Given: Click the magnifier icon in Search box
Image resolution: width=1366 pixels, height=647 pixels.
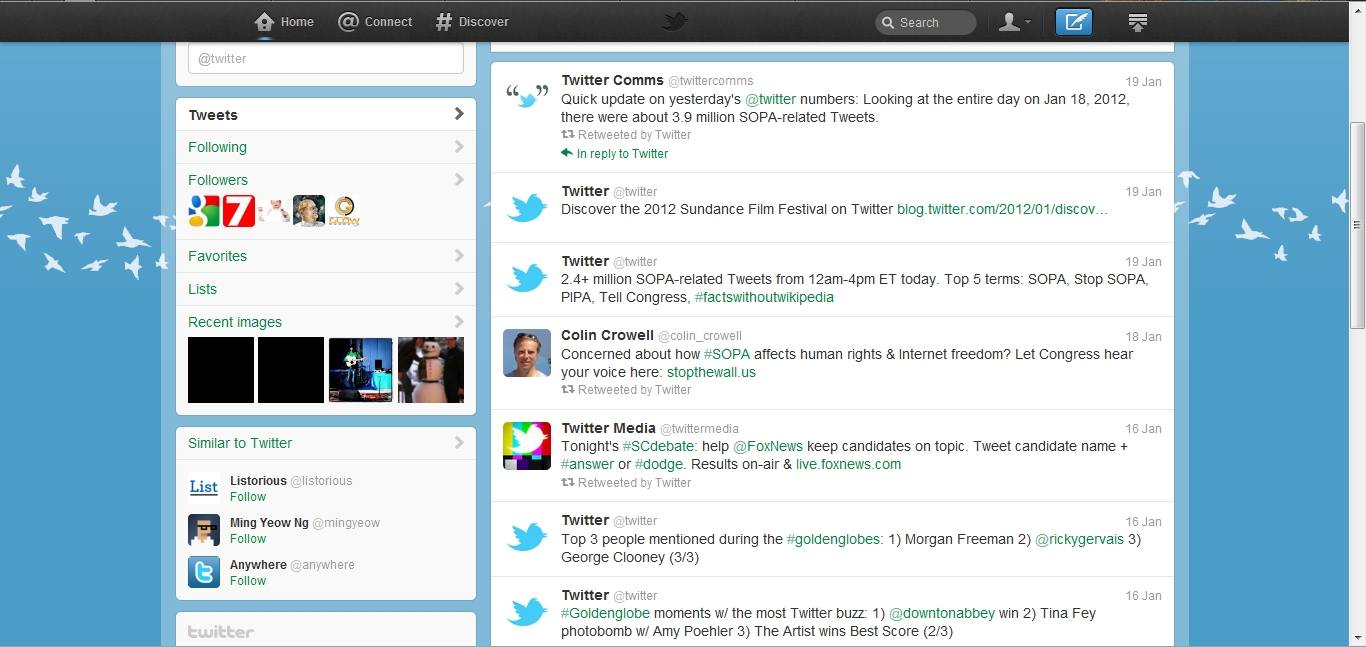Looking at the screenshot, I should coord(888,22).
